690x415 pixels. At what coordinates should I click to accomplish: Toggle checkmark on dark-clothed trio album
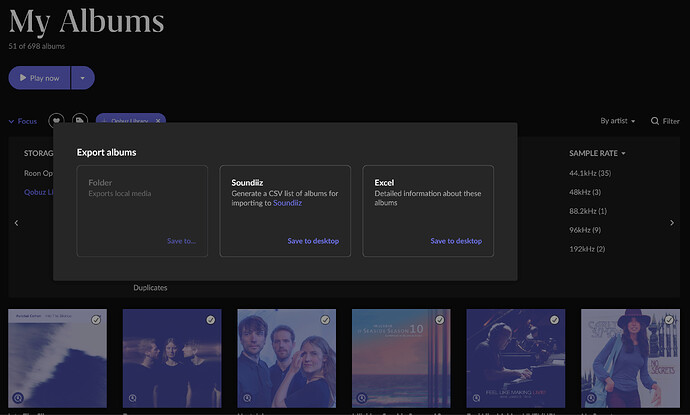click(211, 320)
